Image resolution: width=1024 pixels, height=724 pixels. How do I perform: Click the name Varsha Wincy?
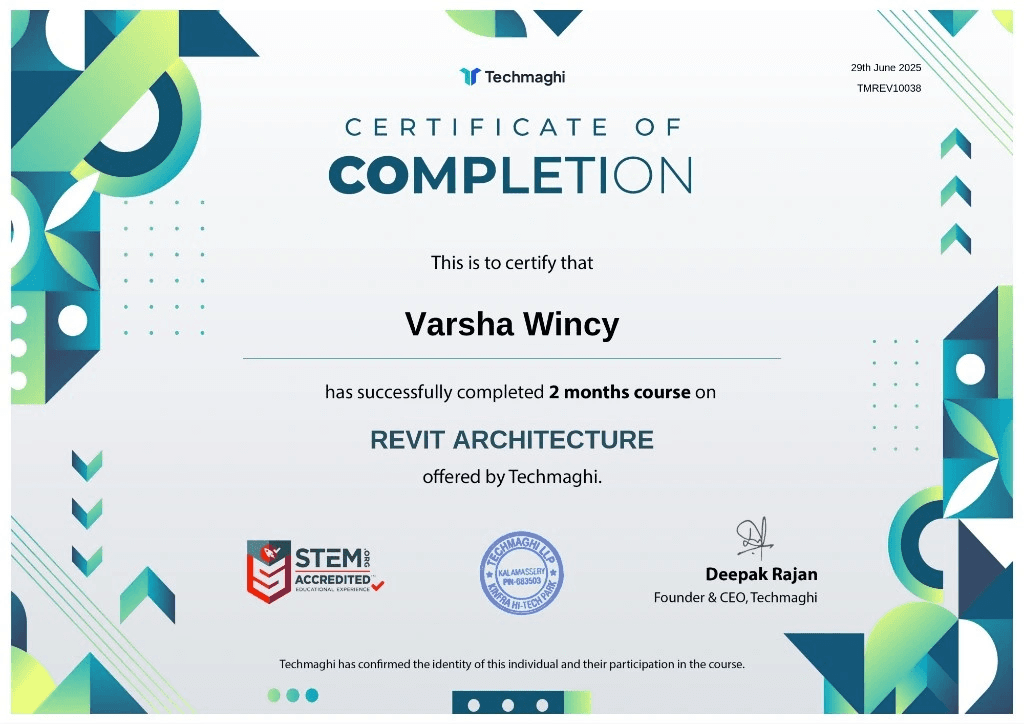[512, 323]
